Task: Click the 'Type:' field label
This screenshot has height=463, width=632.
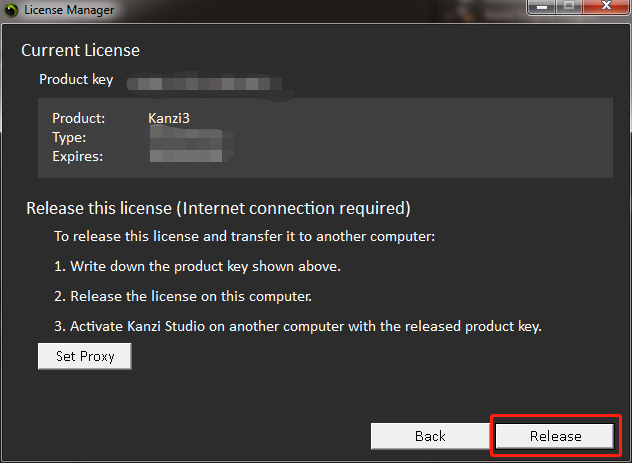Action: 69,137
